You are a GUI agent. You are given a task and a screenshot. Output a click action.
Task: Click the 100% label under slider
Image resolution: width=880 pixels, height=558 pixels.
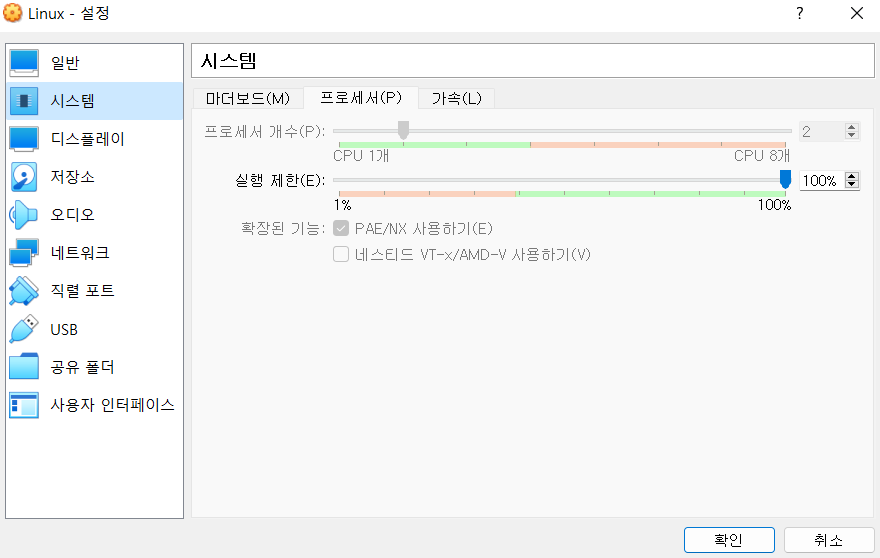click(774, 205)
